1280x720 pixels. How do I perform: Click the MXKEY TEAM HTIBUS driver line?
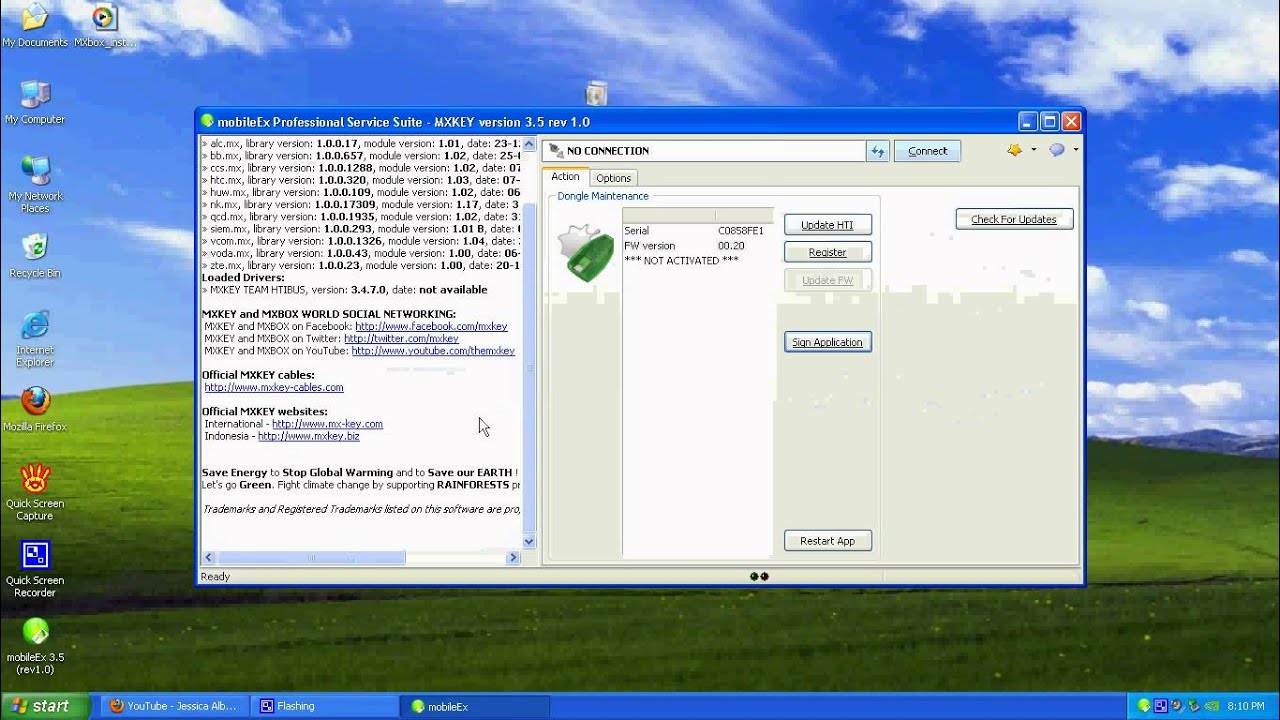tap(345, 290)
